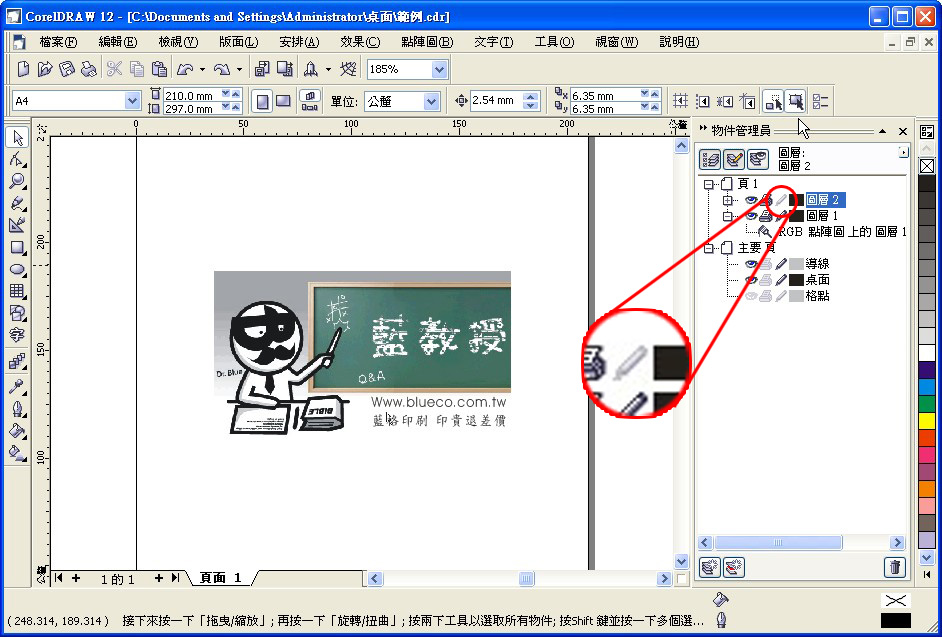
Task: Open 物件管理員 docker flyout options arrow
Action: click(x=904, y=153)
